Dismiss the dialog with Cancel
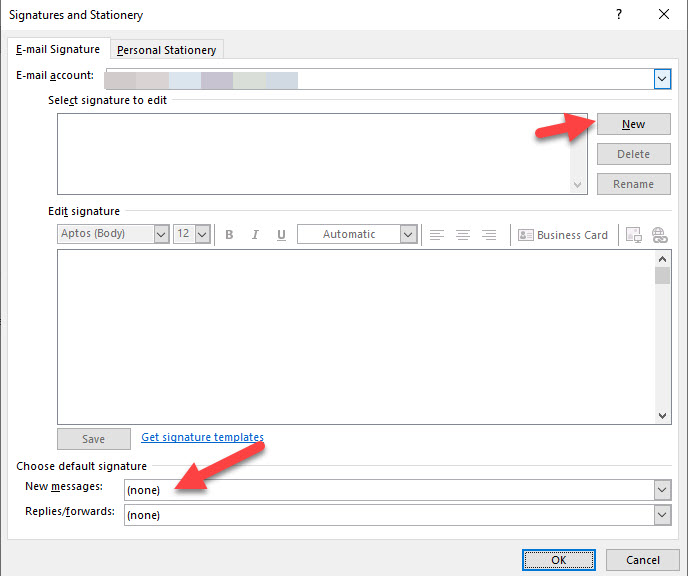The image size is (688, 576). coord(643,560)
